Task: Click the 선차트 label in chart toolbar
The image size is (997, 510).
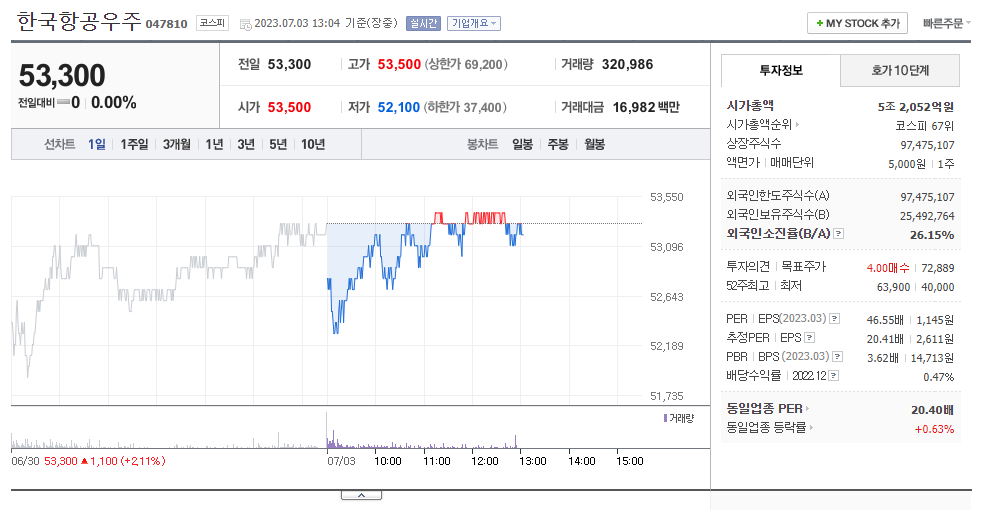Action: [x=59, y=144]
